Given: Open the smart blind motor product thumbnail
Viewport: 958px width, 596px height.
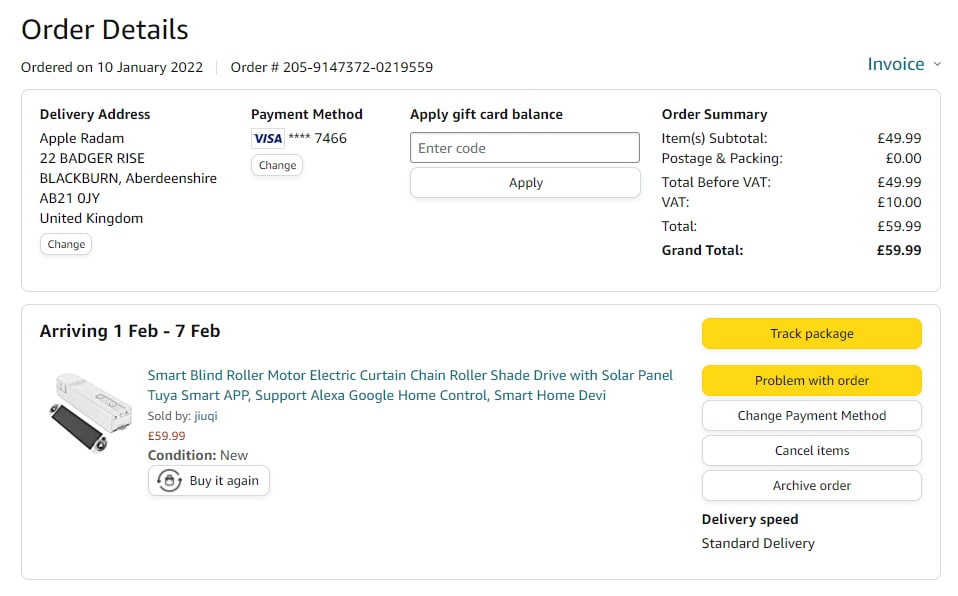Looking at the screenshot, I should 91,411.
